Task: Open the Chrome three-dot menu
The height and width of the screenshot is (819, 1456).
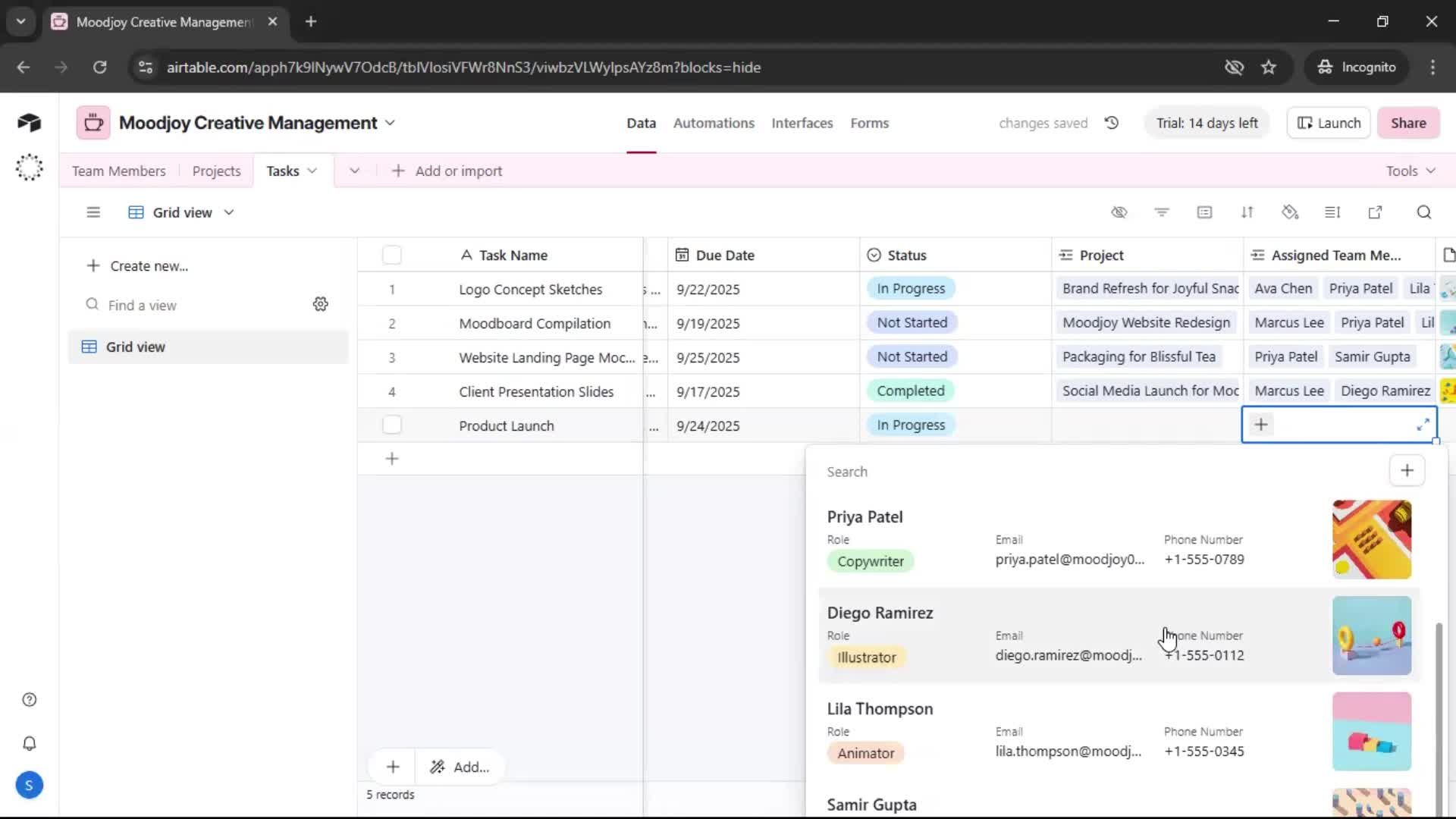Action: coord(1432,67)
